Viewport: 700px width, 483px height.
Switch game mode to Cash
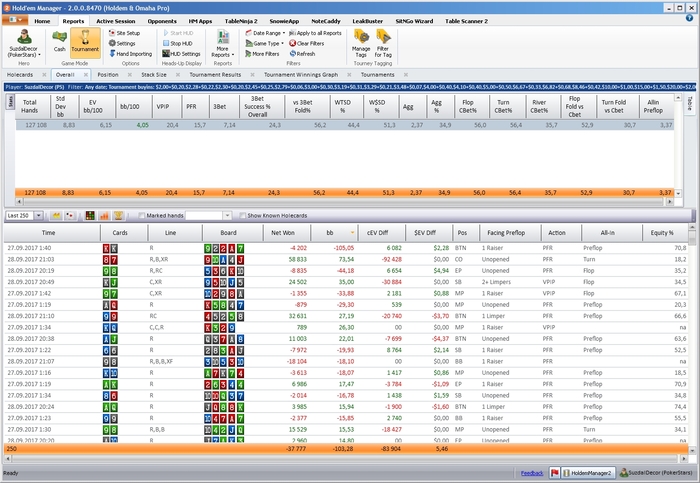coord(59,42)
